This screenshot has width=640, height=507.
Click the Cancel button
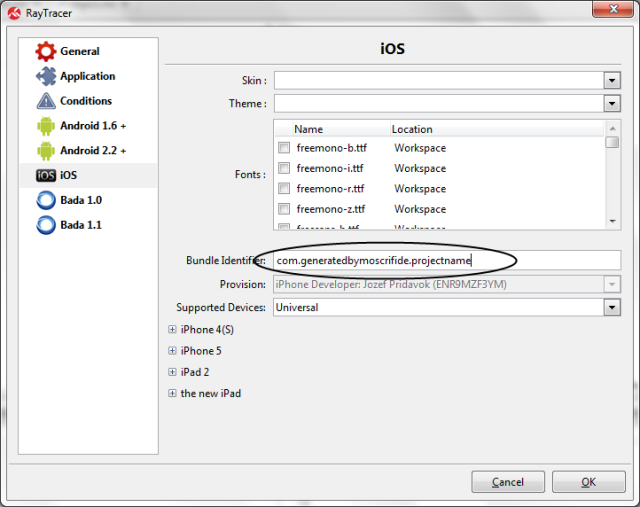(x=508, y=482)
